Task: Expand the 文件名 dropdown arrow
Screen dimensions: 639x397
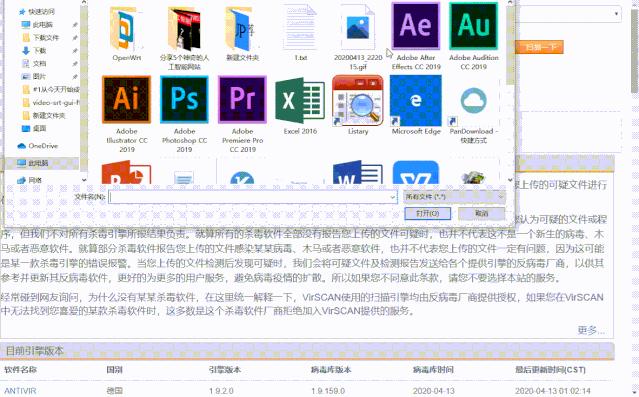Action: 393,197
